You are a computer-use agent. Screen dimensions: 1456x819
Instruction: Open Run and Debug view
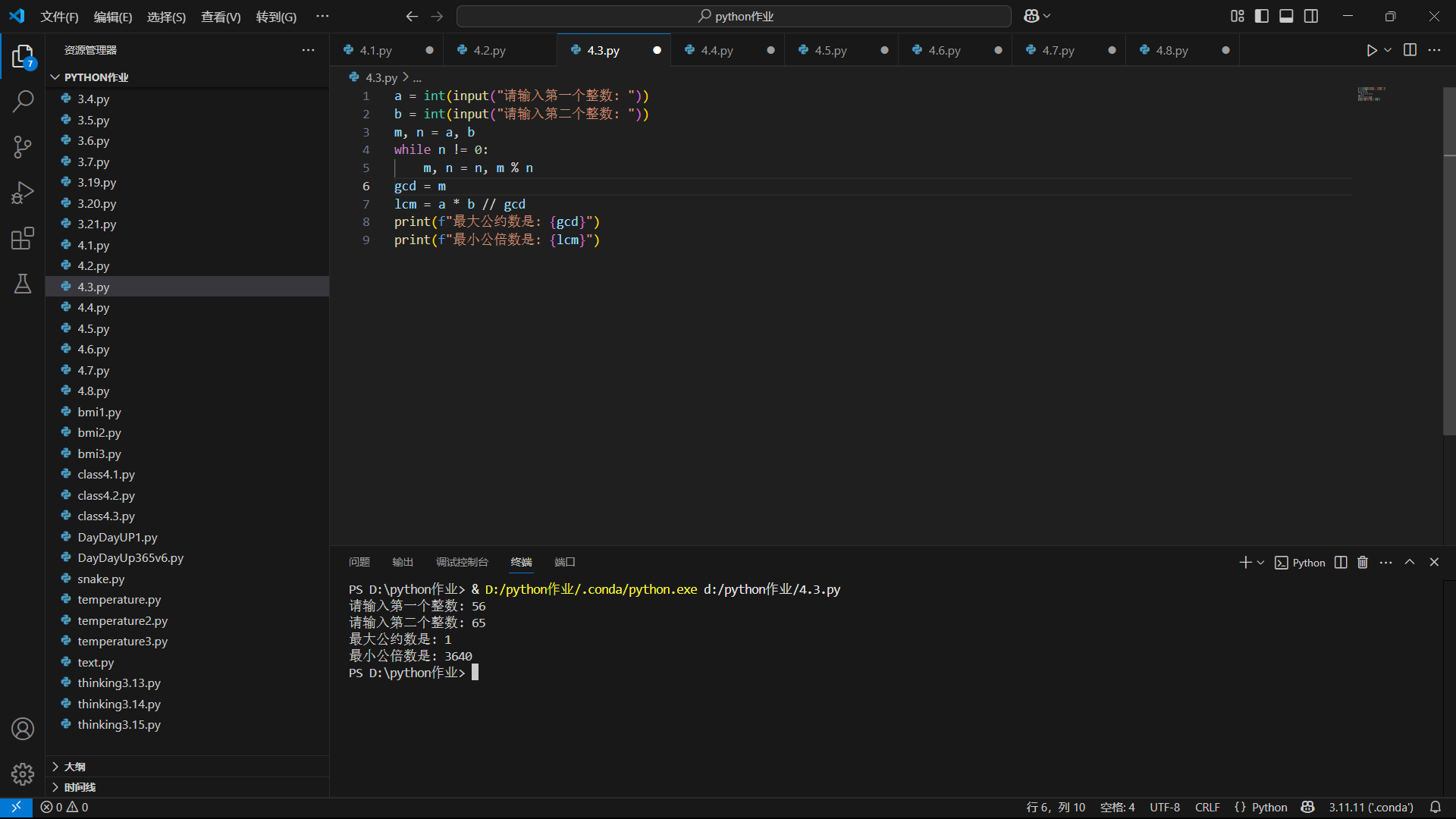click(23, 193)
